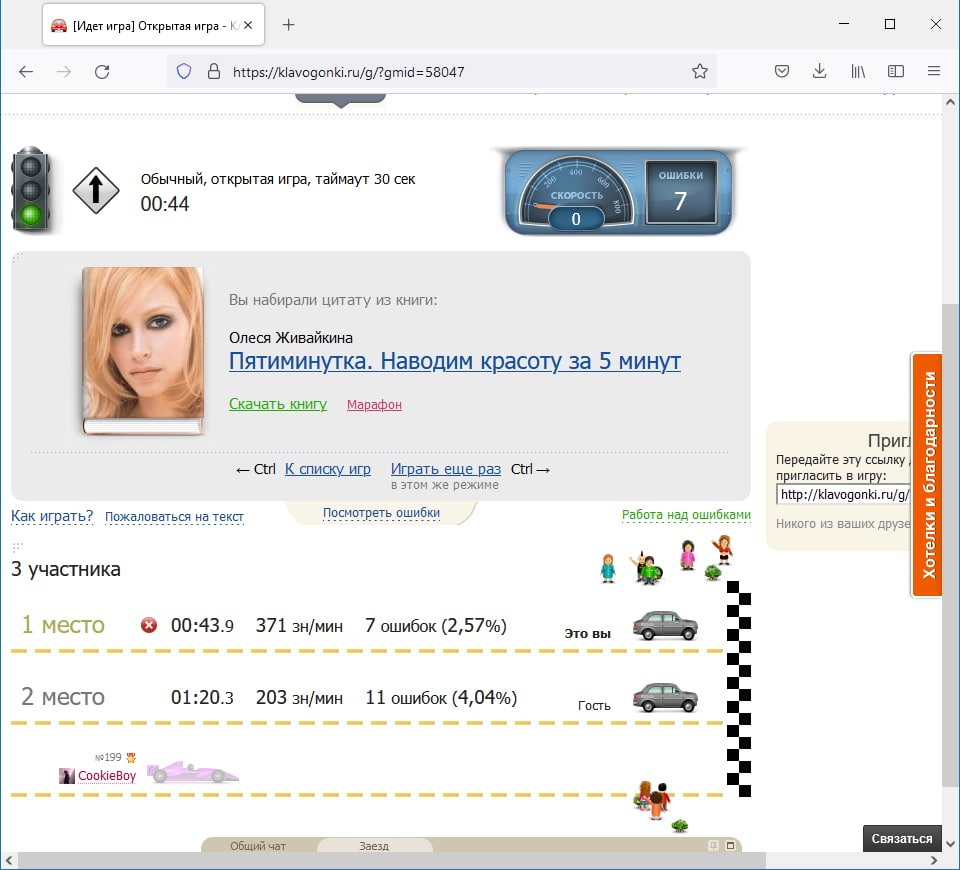Click the gray car labeled 'Это вы'

(666, 626)
